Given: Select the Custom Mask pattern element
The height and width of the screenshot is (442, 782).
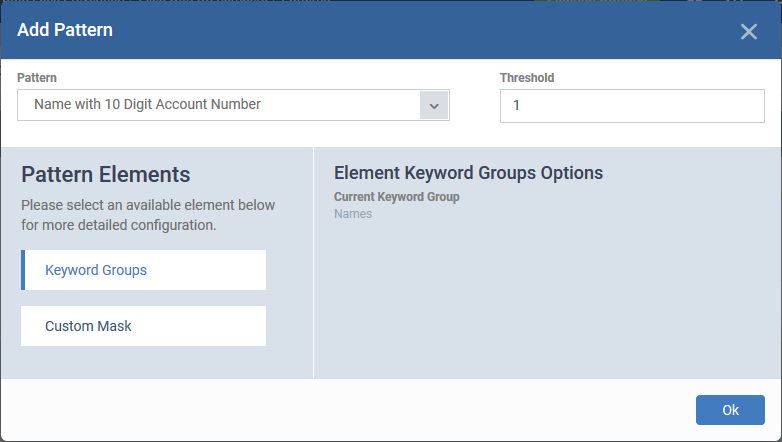Looking at the screenshot, I should [144, 326].
